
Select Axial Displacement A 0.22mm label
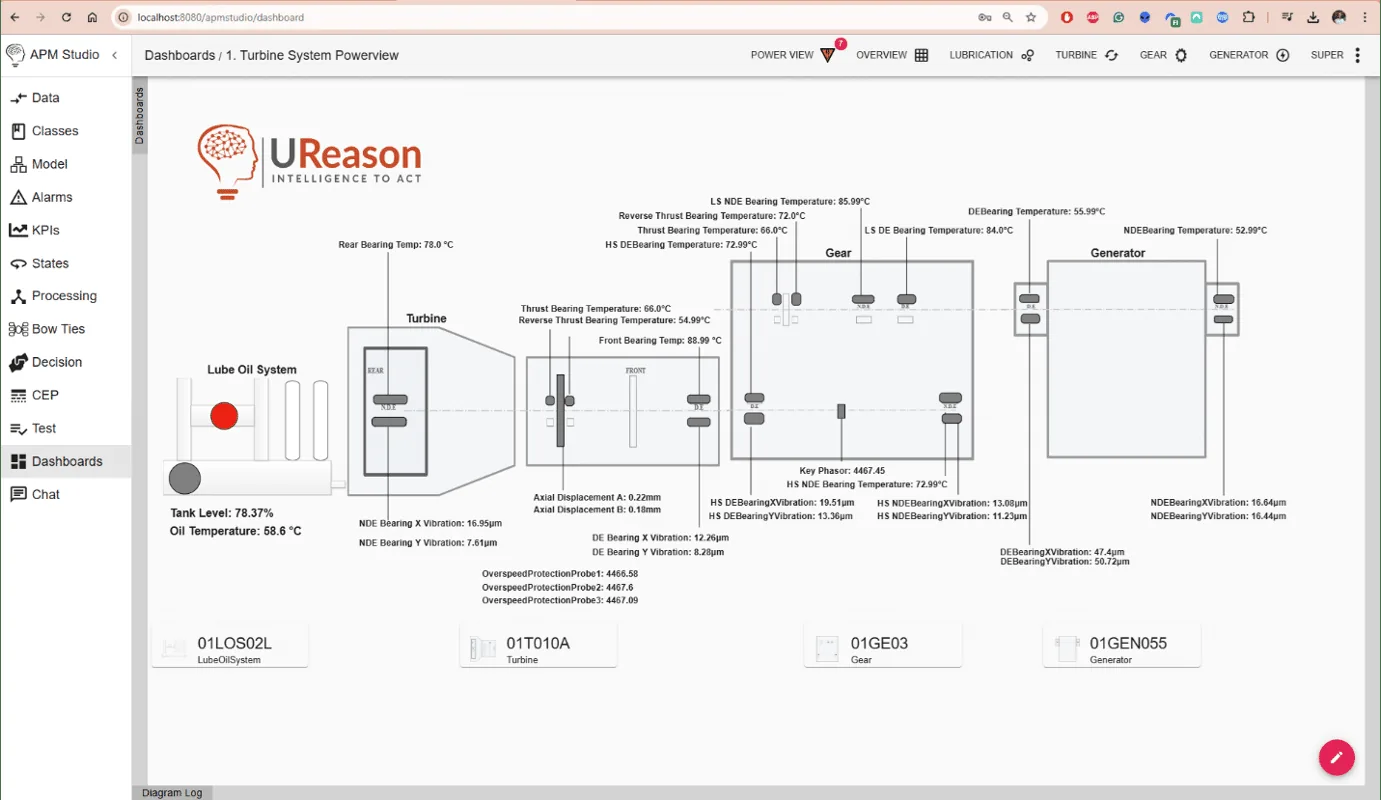(x=597, y=497)
